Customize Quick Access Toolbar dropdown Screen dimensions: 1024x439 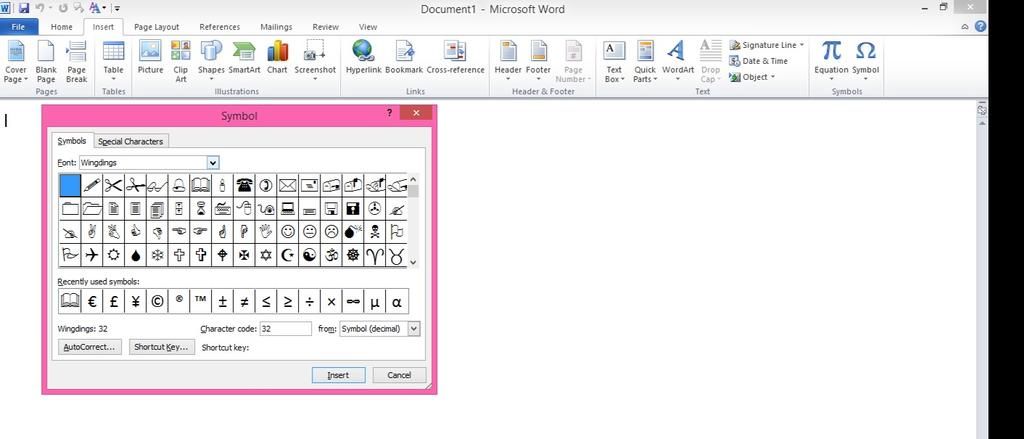click(x=116, y=8)
